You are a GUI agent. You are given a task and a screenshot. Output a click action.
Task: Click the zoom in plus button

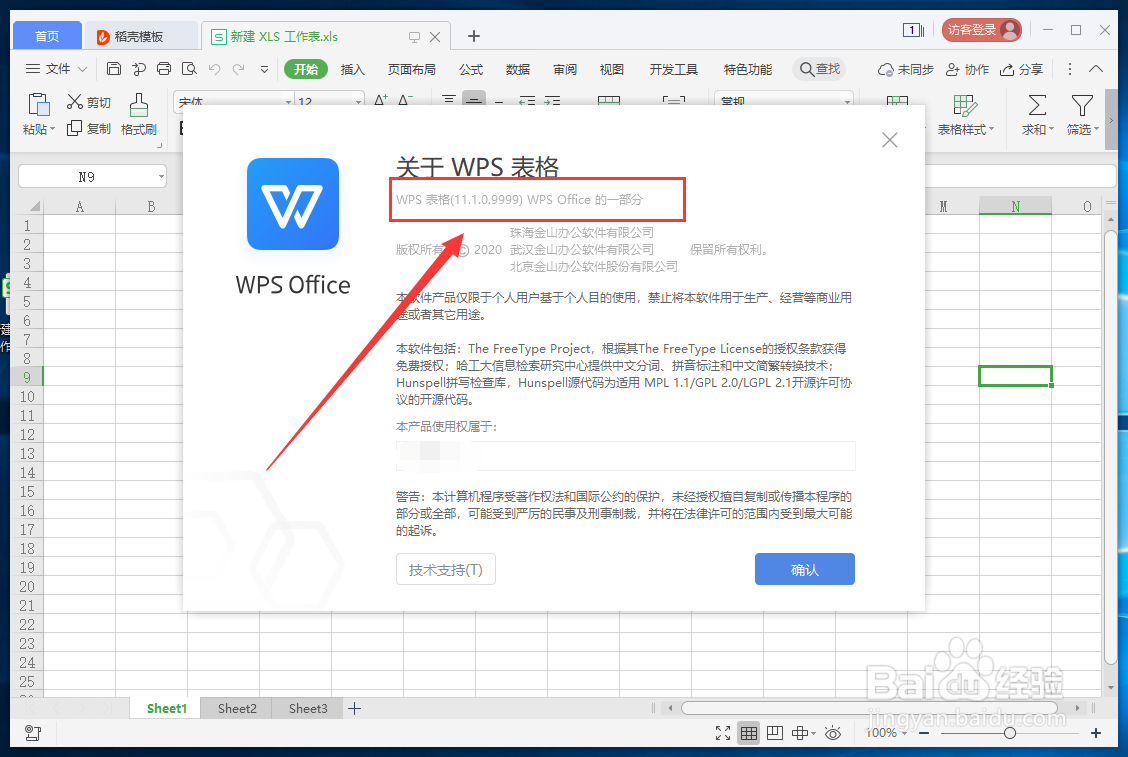pos(1096,733)
